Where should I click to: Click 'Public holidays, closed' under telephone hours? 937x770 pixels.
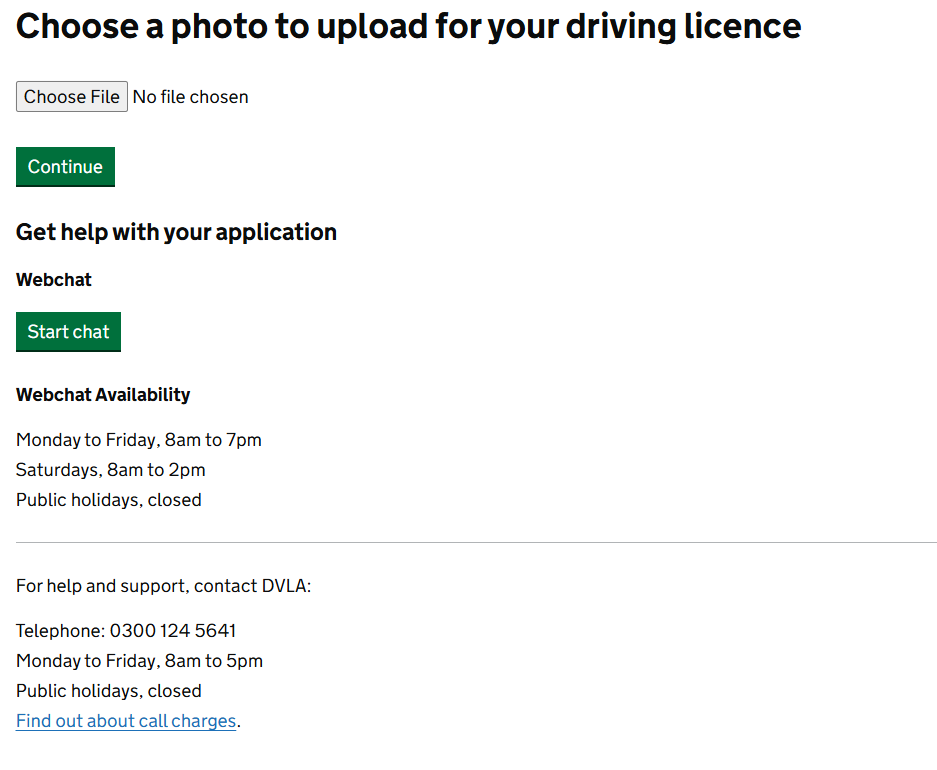pos(109,691)
